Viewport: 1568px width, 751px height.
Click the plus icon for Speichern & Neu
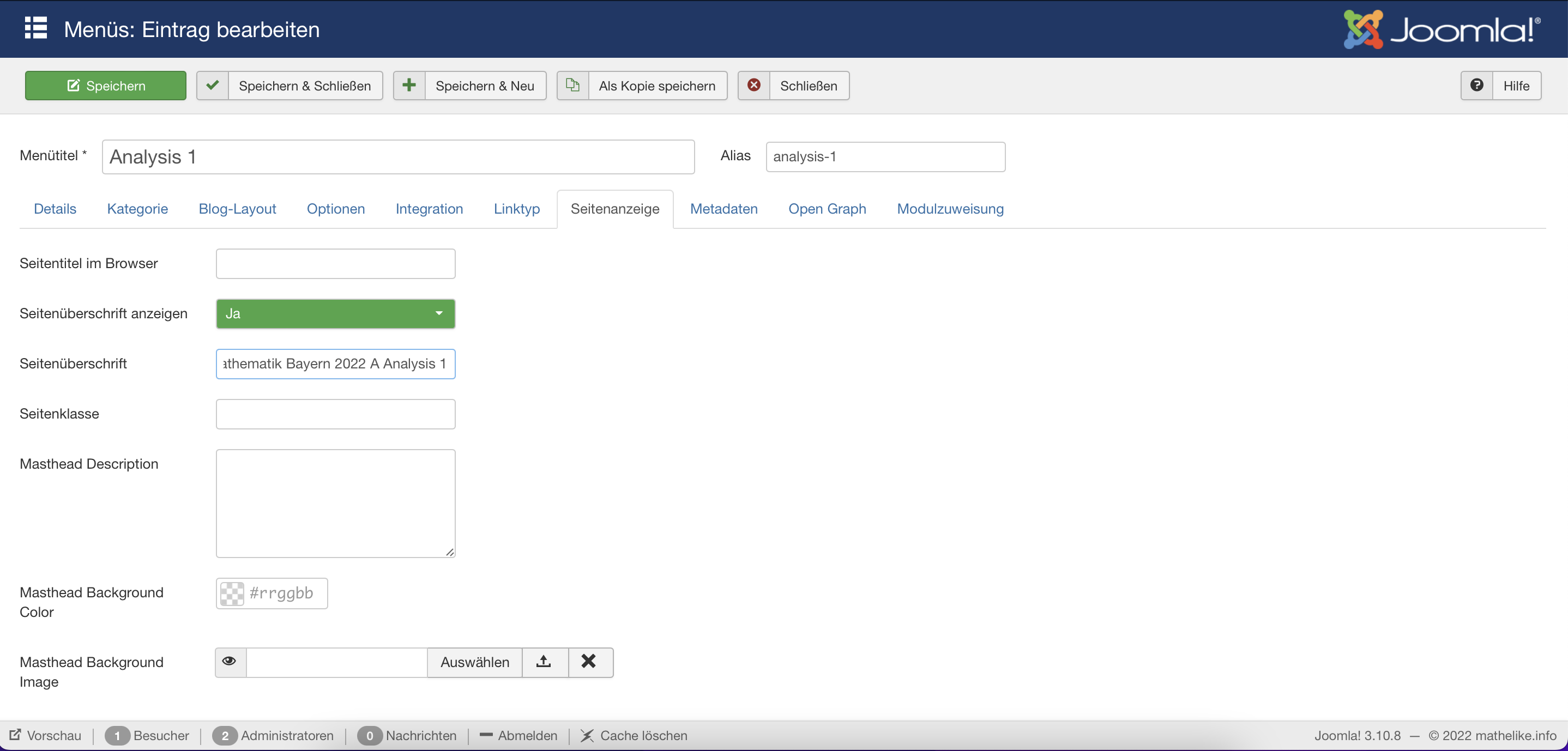point(409,85)
